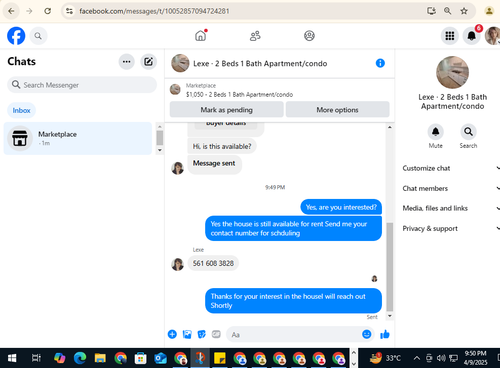
Task: Choose a sticker icon in composer
Action: [202, 334]
